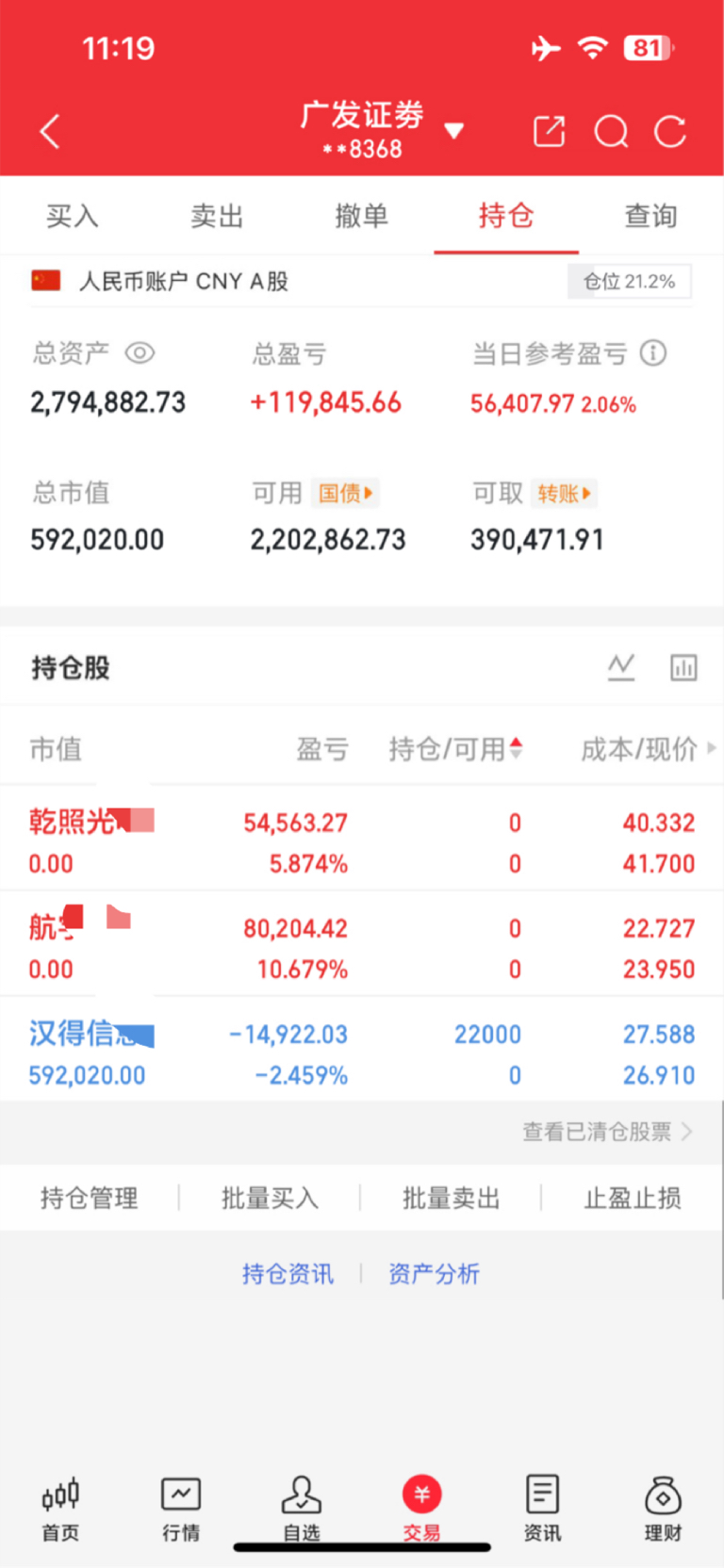Show info for 当日参考盈亏 with the i icon

653,353
